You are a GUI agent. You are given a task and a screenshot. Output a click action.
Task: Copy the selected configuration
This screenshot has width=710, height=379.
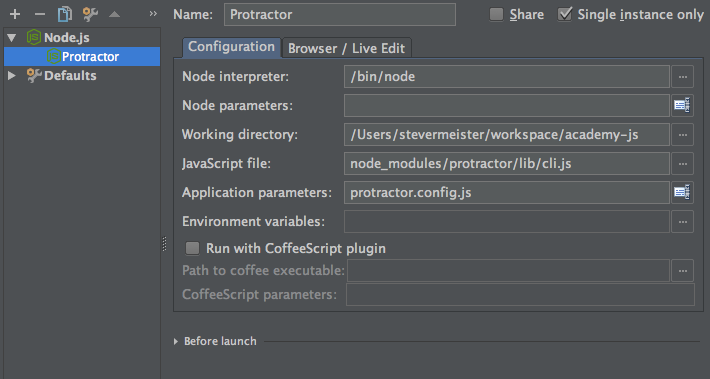(x=65, y=14)
